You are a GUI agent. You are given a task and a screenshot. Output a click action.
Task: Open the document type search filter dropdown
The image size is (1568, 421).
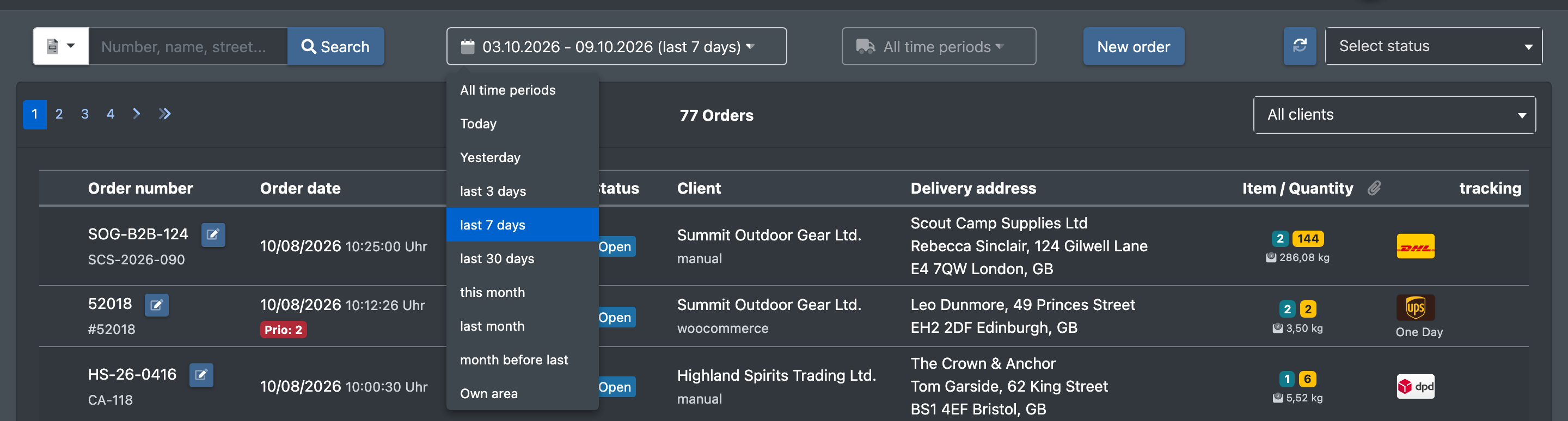click(61, 46)
